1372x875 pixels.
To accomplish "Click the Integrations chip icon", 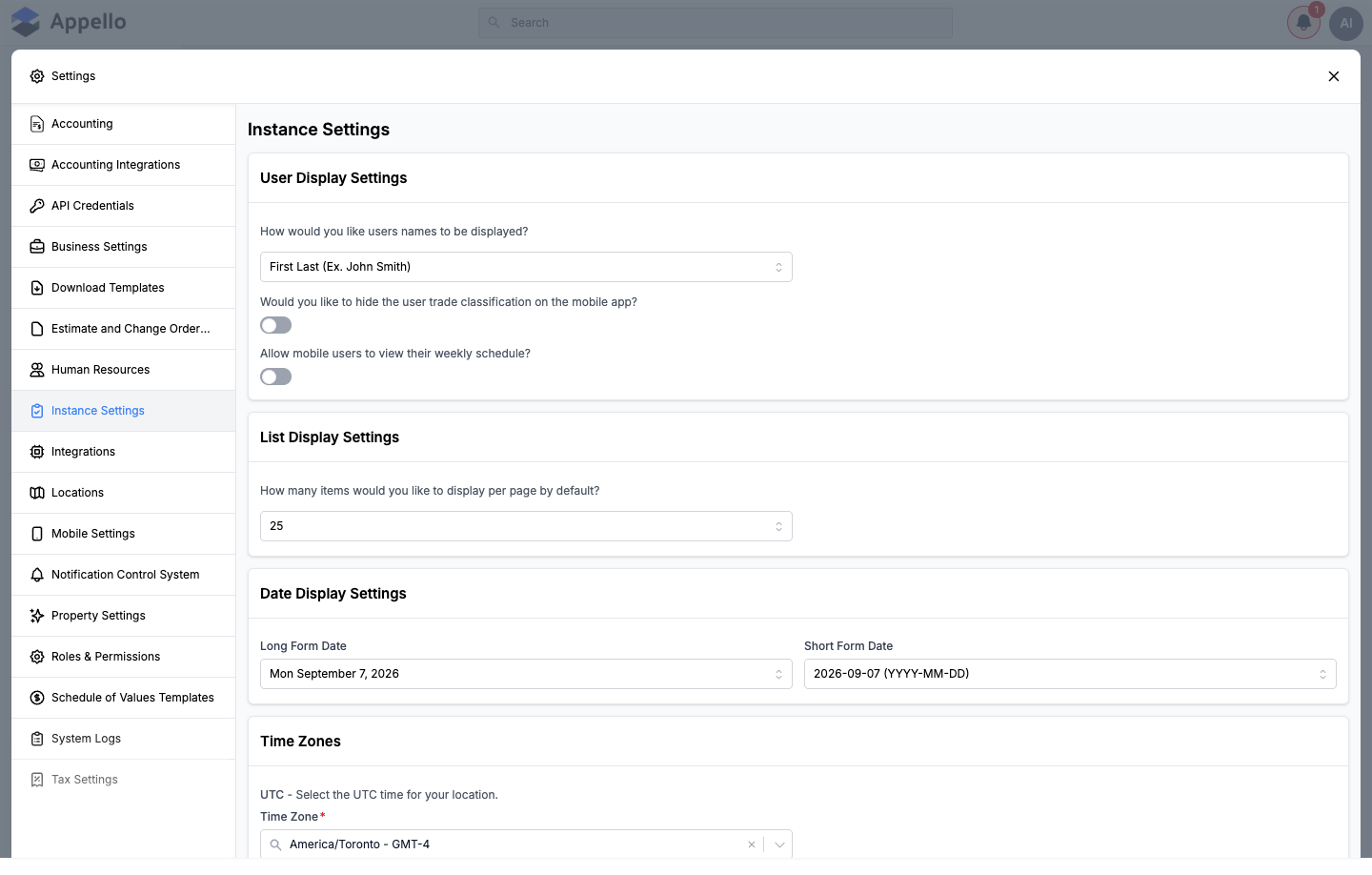I will tap(37, 452).
